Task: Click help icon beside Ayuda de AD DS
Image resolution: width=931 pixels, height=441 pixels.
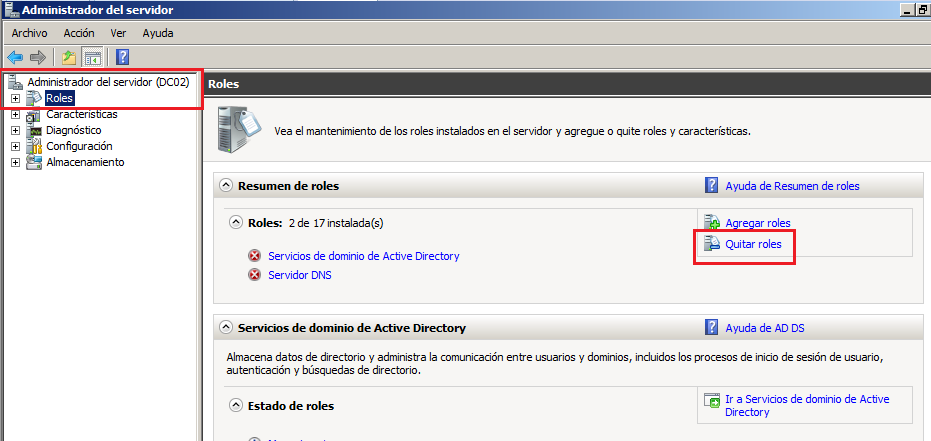Action: click(x=712, y=327)
